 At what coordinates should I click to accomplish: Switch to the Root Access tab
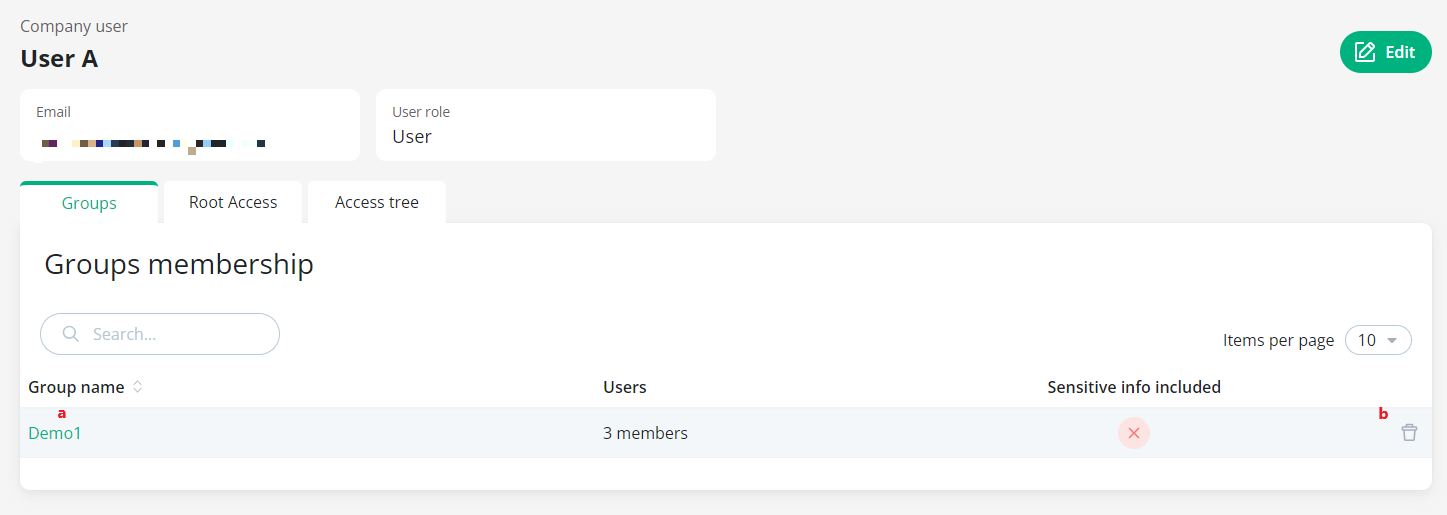[233, 202]
